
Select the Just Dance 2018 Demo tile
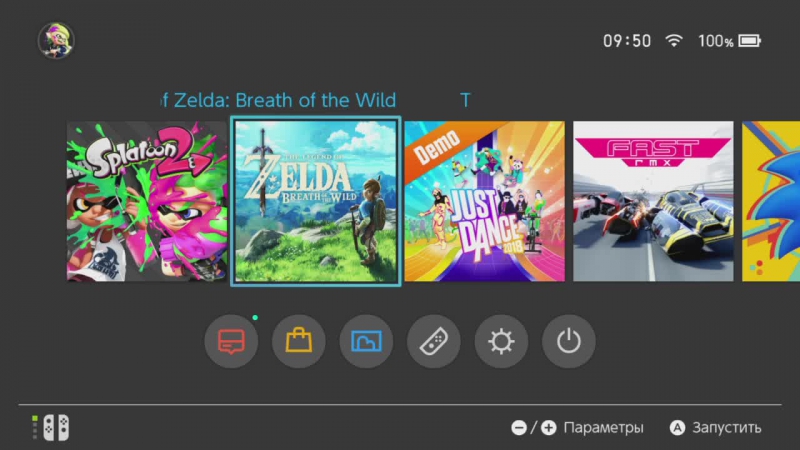point(485,201)
